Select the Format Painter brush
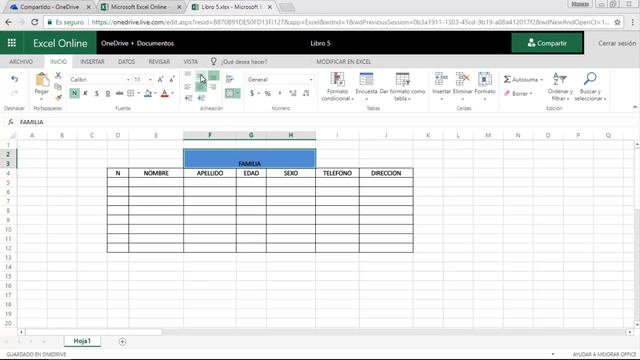This screenshot has height=360, width=640. tap(58, 98)
